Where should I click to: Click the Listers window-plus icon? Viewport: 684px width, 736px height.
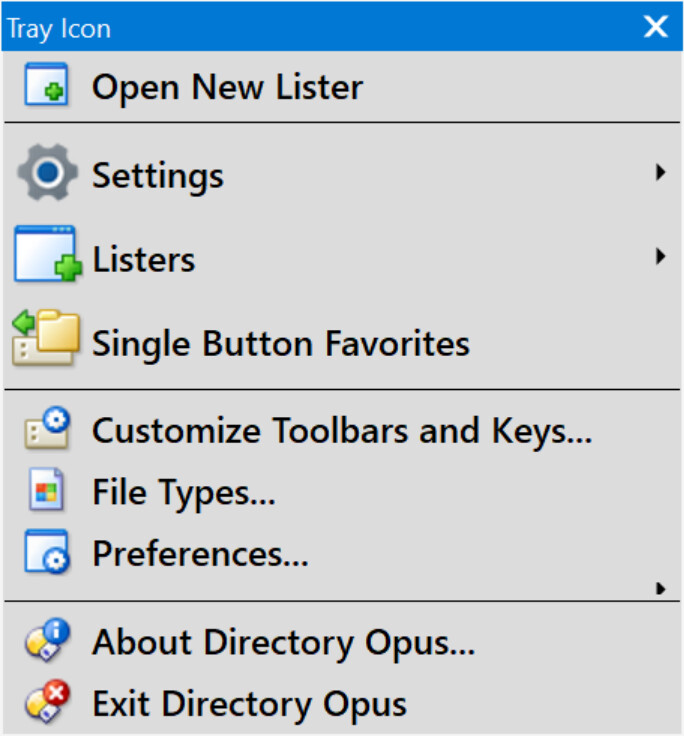[x=46, y=258]
